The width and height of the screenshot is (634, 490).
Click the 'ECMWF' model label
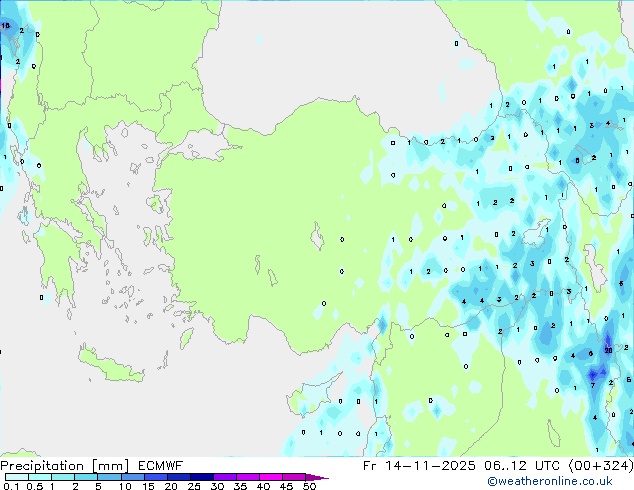click(x=161, y=466)
